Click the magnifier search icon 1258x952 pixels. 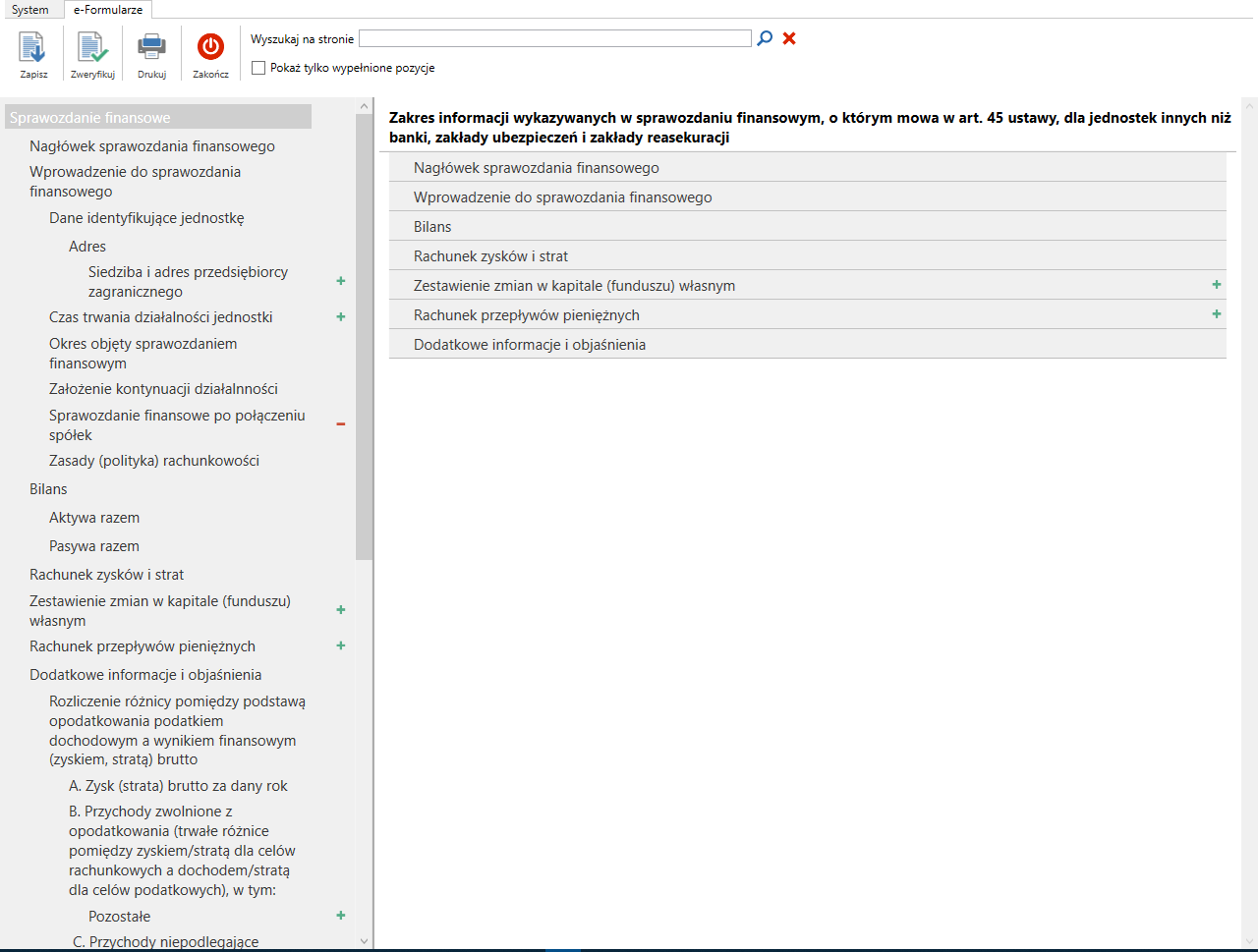765,38
